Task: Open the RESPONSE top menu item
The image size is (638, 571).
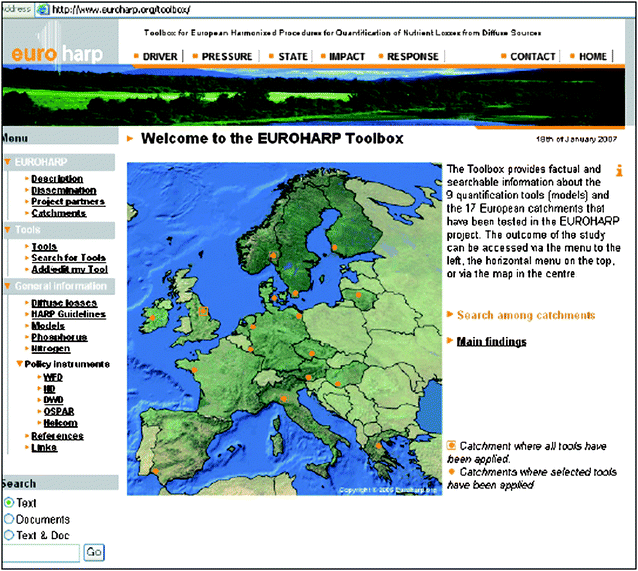Action: pyautogui.click(x=413, y=57)
